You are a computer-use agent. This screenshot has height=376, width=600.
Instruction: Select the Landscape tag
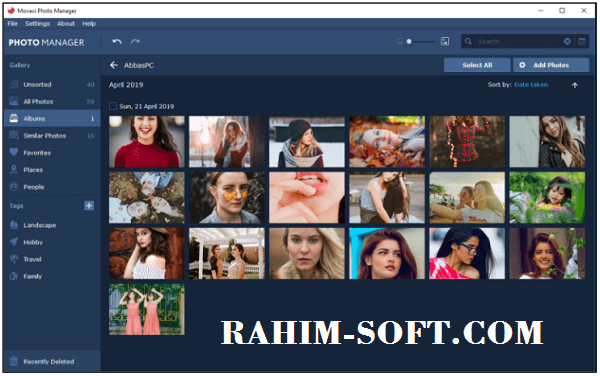click(x=52, y=225)
